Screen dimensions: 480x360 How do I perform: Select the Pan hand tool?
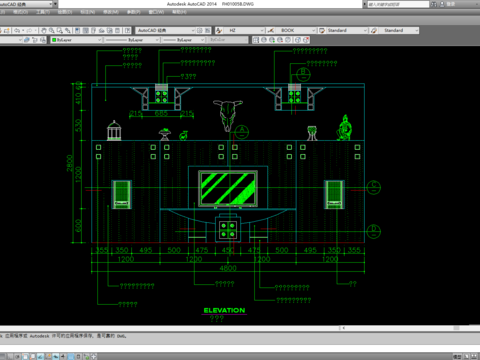(44, 30)
